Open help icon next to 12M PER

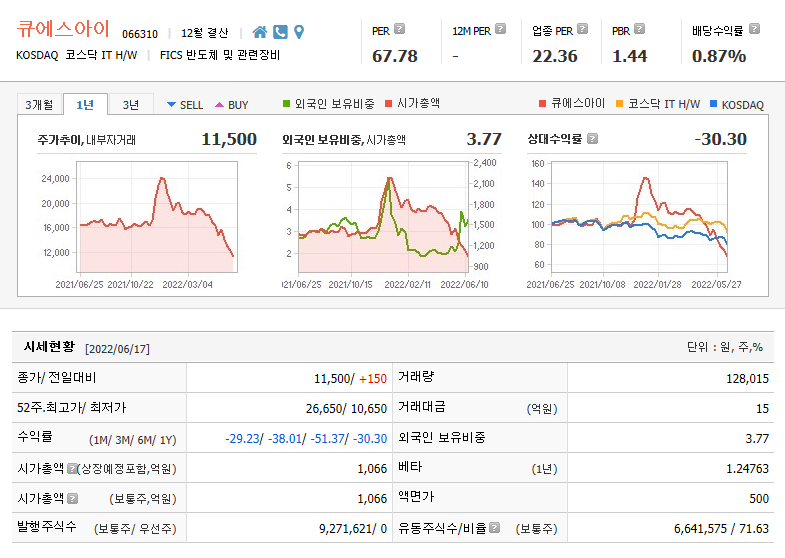(500, 29)
